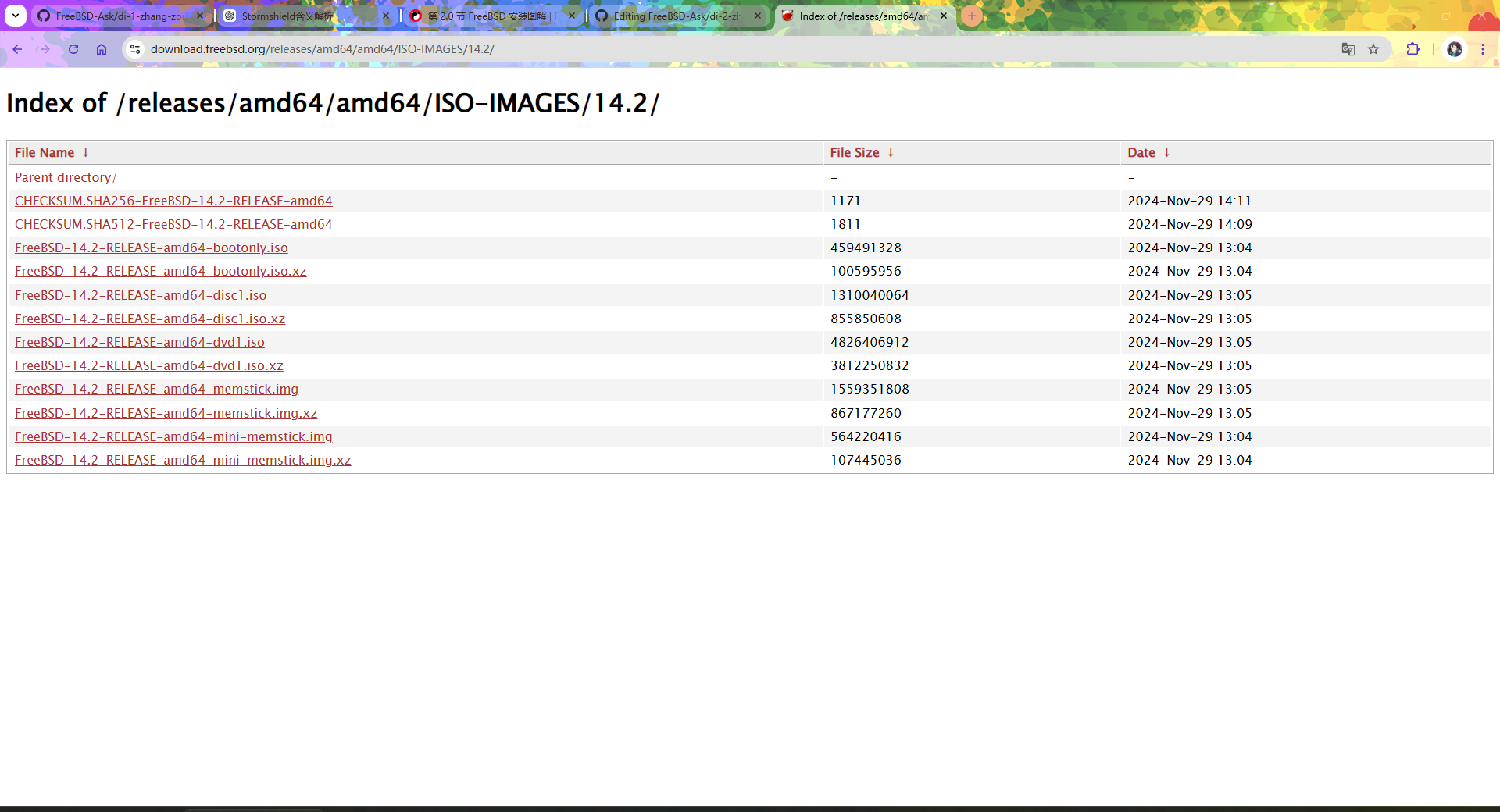Image resolution: width=1500 pixels, height=812 pixels.
Task: Toggle the Date descending arrow
Action: pyautogui.click(x=1166, y=153)
